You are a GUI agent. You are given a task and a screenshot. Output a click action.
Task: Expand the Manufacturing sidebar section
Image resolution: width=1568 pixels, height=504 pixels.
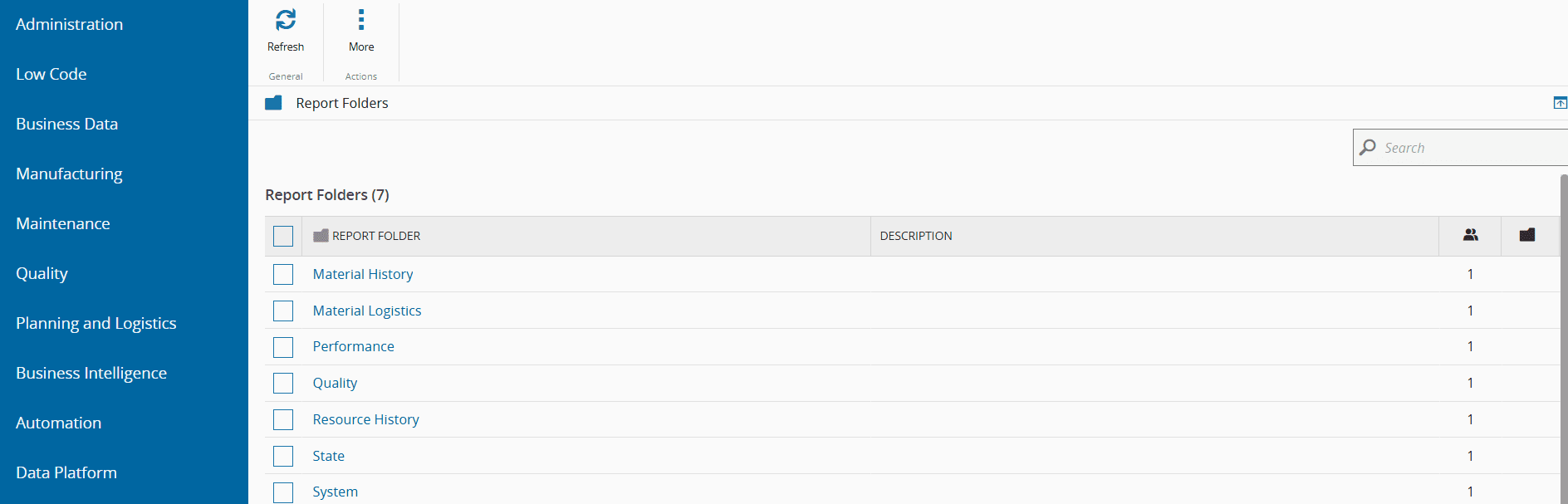click(x=69, y=174)
